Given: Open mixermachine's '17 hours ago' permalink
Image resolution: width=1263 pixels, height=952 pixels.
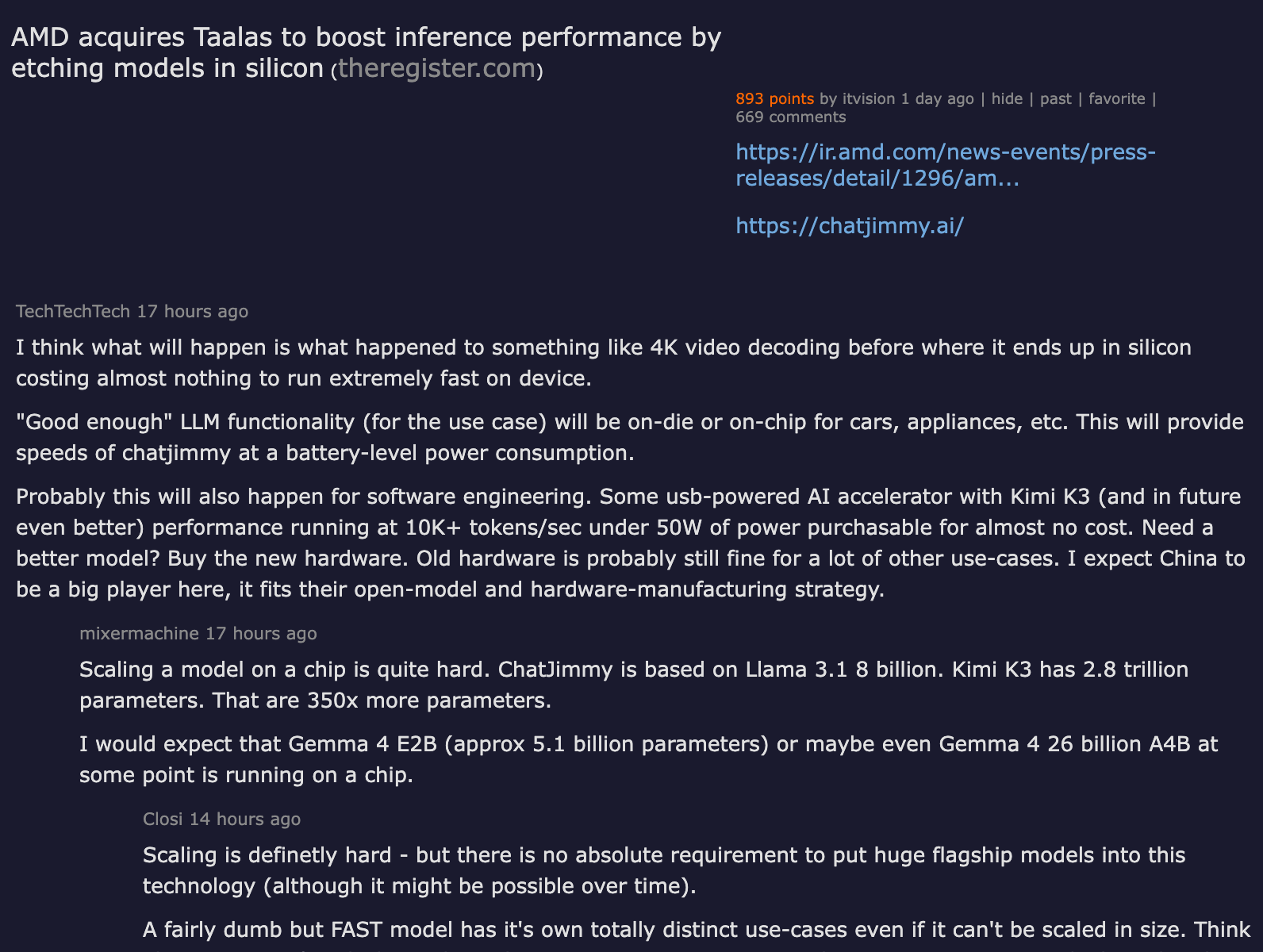Looking at the screenshot, I should pyautogui.click(x=262, y=633).
